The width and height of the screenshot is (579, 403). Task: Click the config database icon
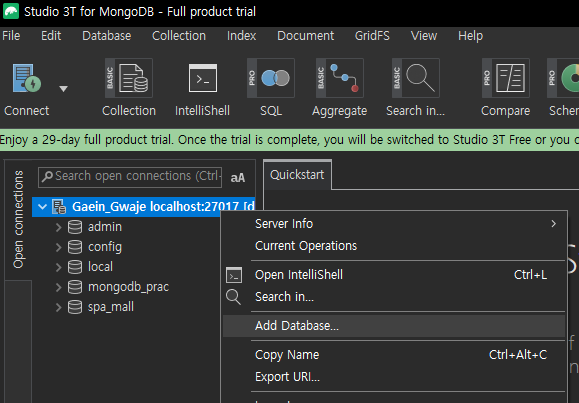coord(75,247)
